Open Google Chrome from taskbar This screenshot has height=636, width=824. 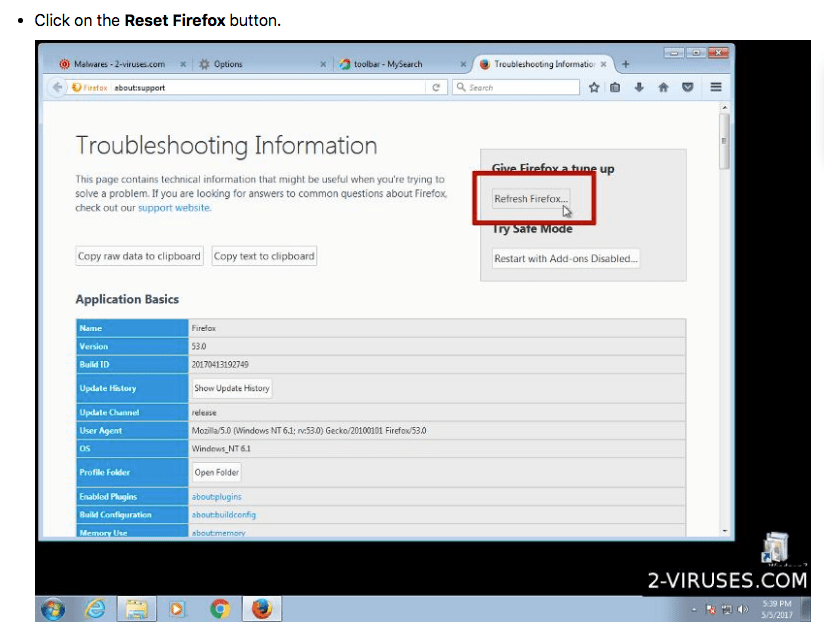pyautogui.click(x=220, y=609)
